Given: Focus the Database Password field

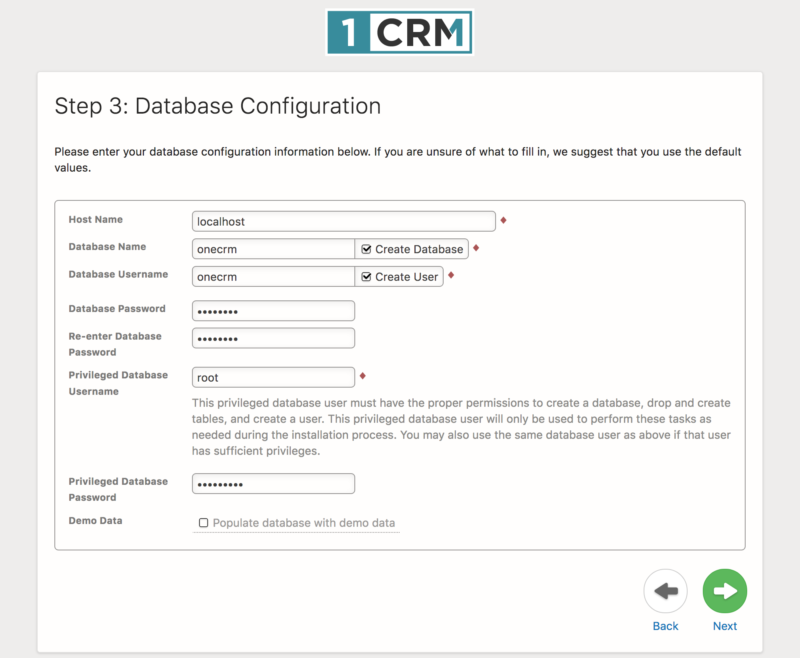Looking at the screenshot, I should click(x=272, y=310).
